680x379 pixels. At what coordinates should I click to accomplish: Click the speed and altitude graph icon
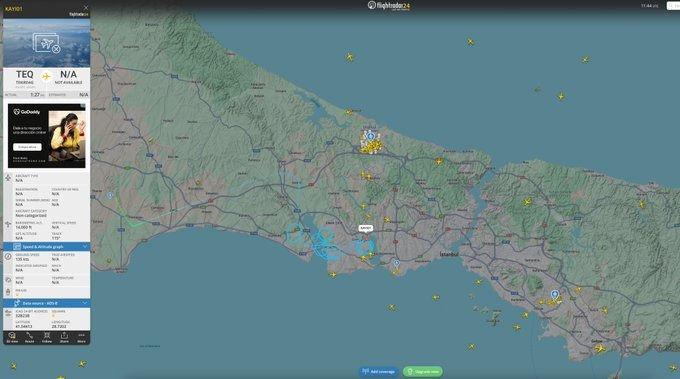tap(17, 246)
